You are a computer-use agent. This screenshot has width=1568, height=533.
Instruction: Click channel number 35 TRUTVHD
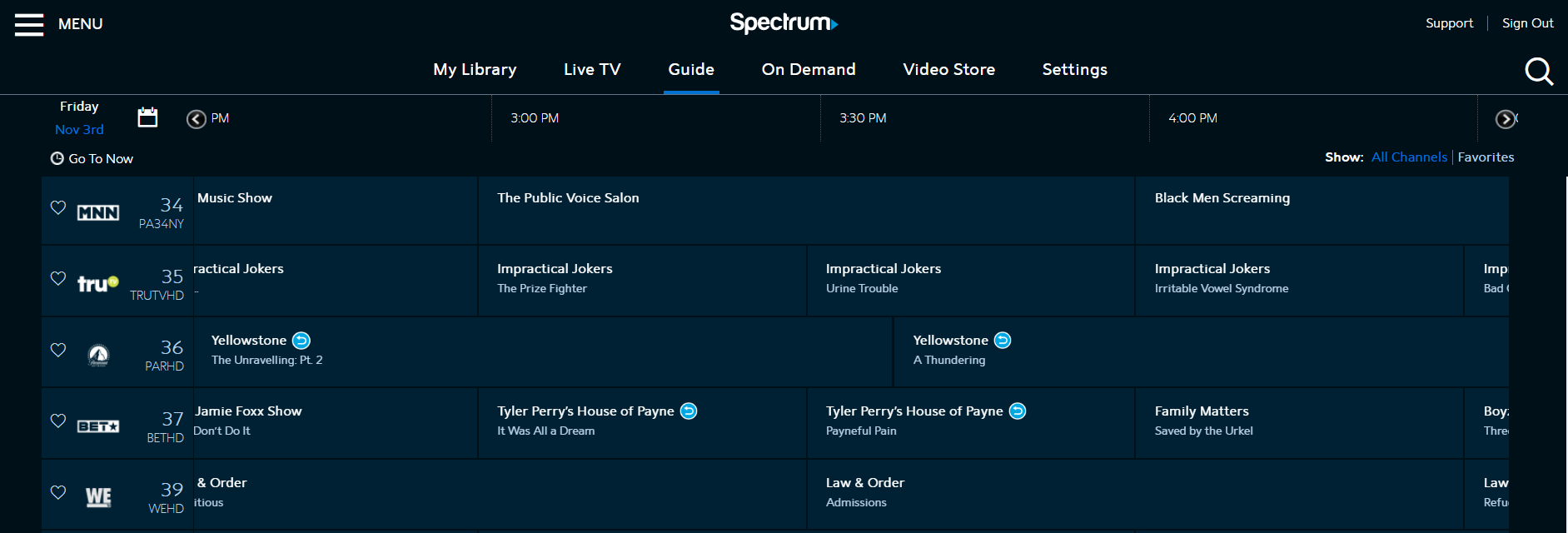(x=157, y=284)
